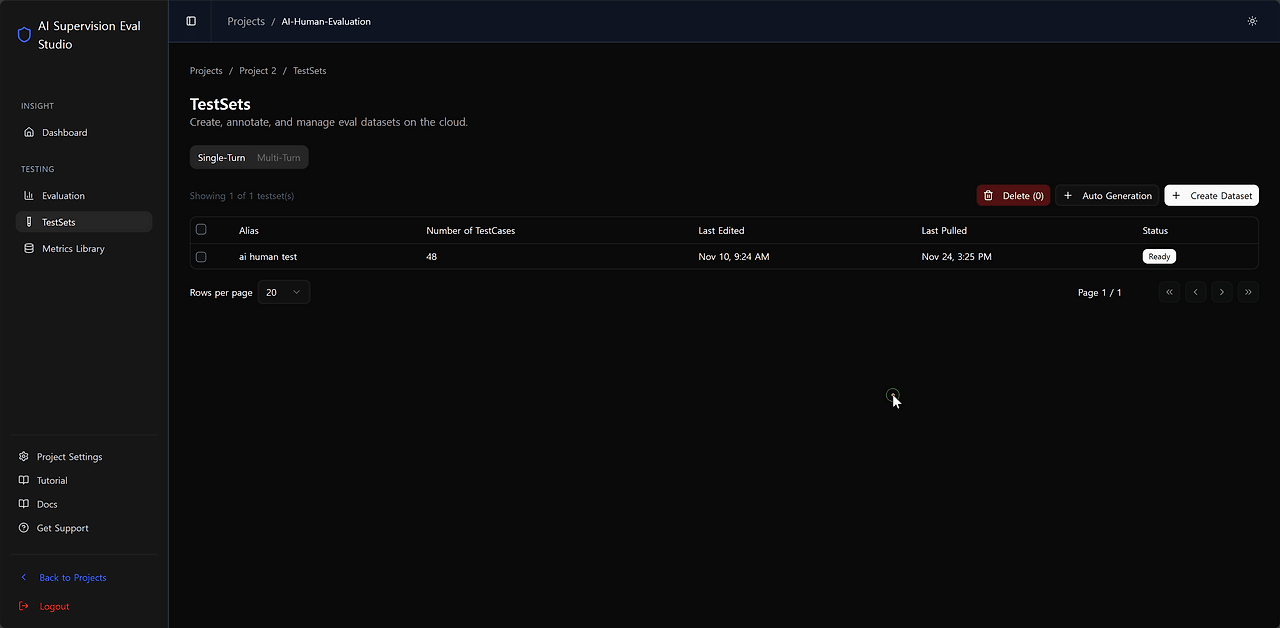Open the Rows per page dropdown
Viewport: 1280px width, 628px height.
coord(283,292)
